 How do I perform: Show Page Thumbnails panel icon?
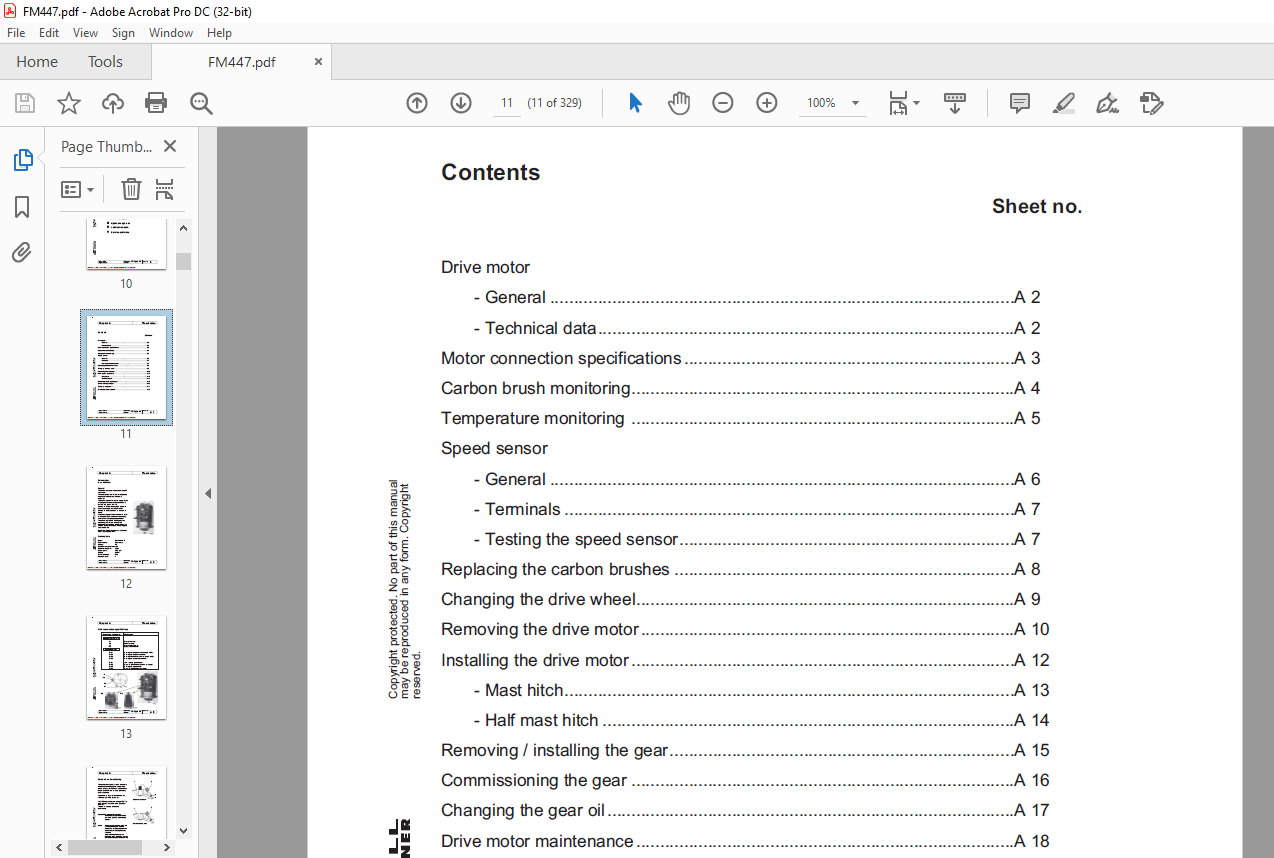click(22, 160)
